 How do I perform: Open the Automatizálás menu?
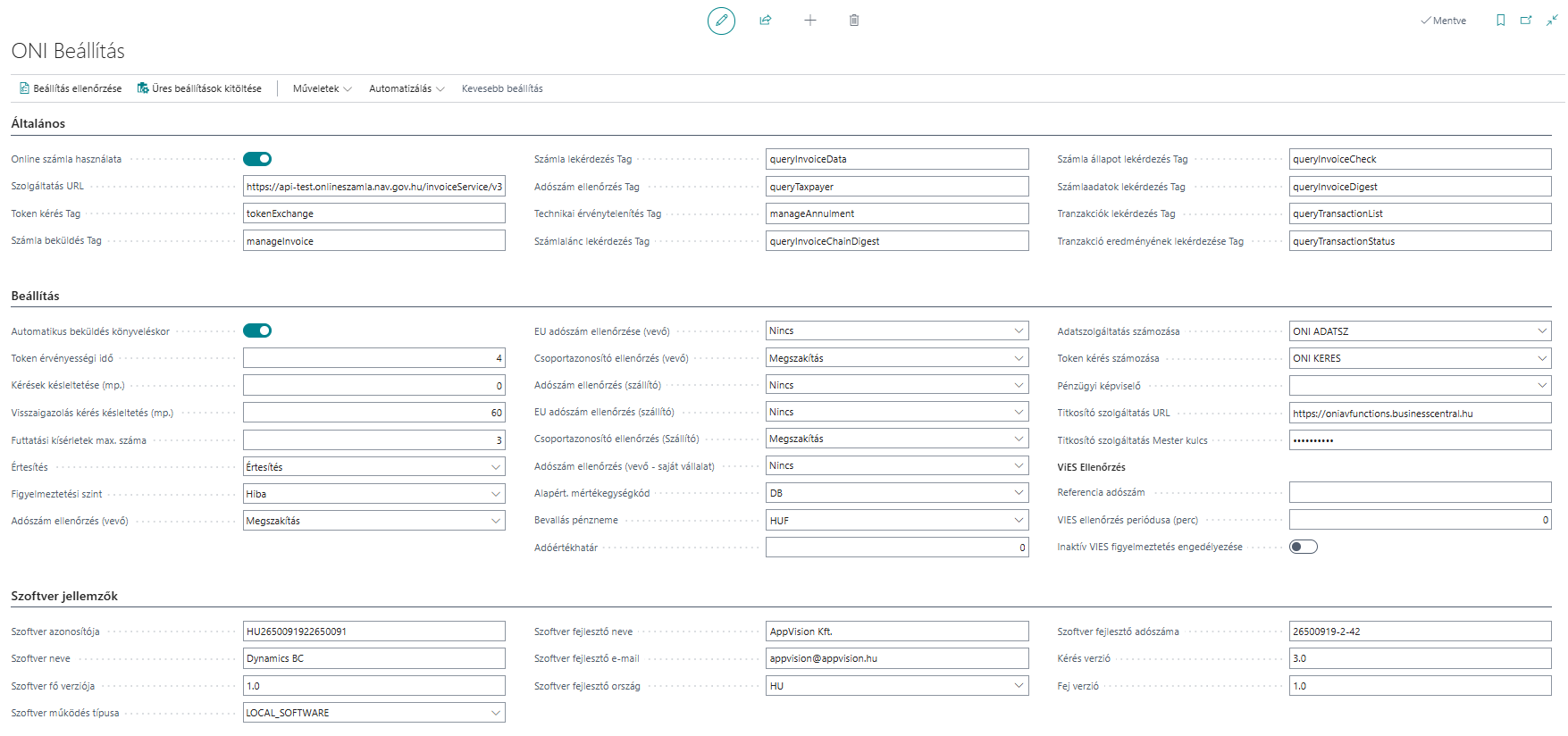[407, 88]
